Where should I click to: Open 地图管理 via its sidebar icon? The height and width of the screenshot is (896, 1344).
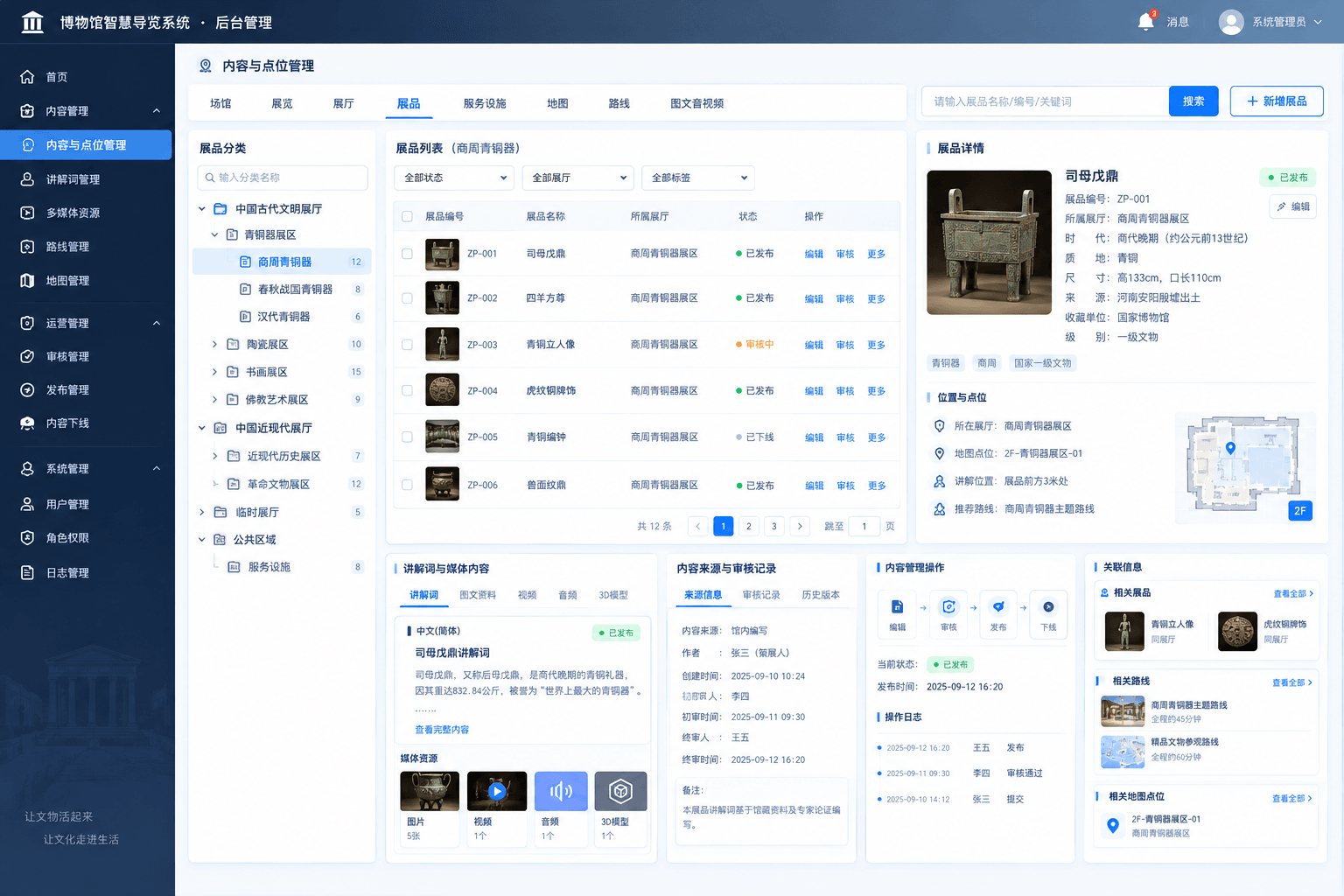pyautogui.click(x=27, y=281)
